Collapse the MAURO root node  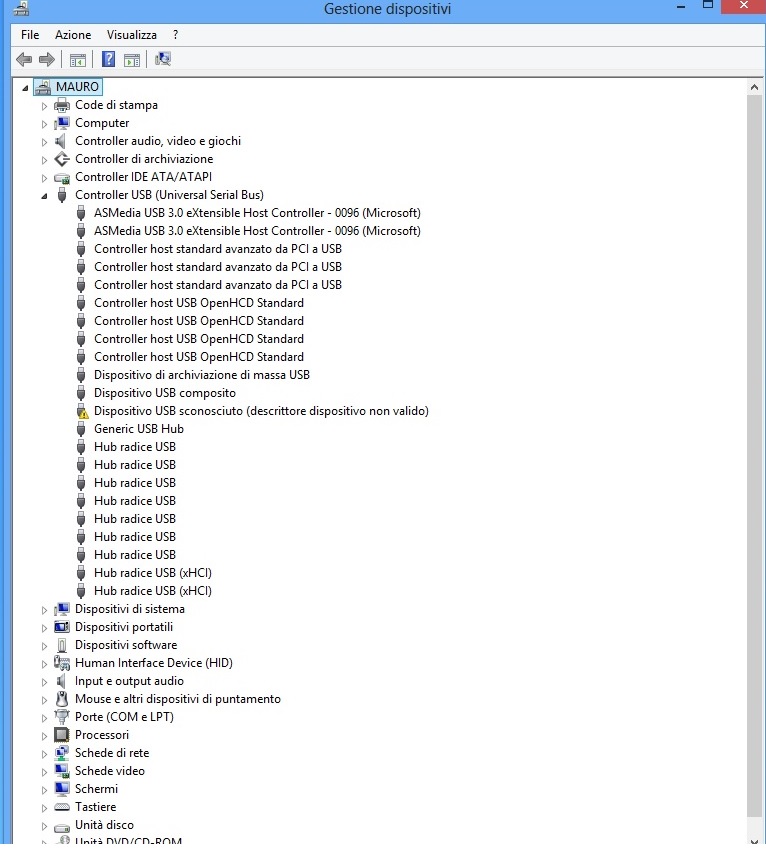click(24, 88)
